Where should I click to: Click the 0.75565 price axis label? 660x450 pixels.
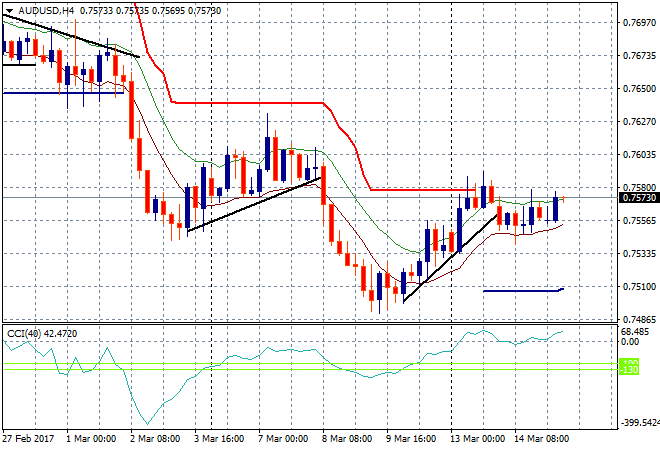tap(639, 221)
